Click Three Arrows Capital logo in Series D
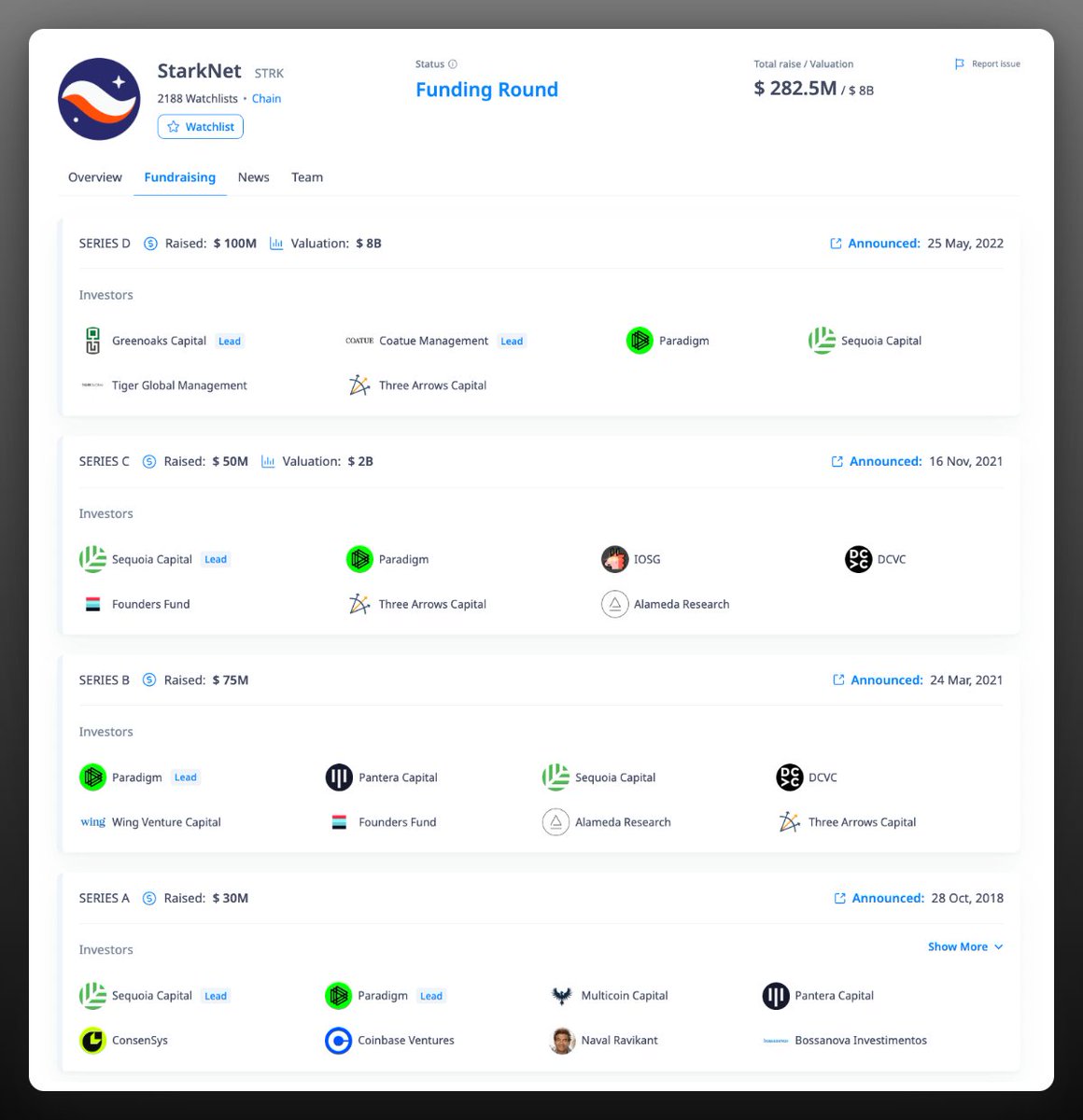The height and width of the screenshot is (1120, 1083). pyautogui.click(x=359, y=385)
